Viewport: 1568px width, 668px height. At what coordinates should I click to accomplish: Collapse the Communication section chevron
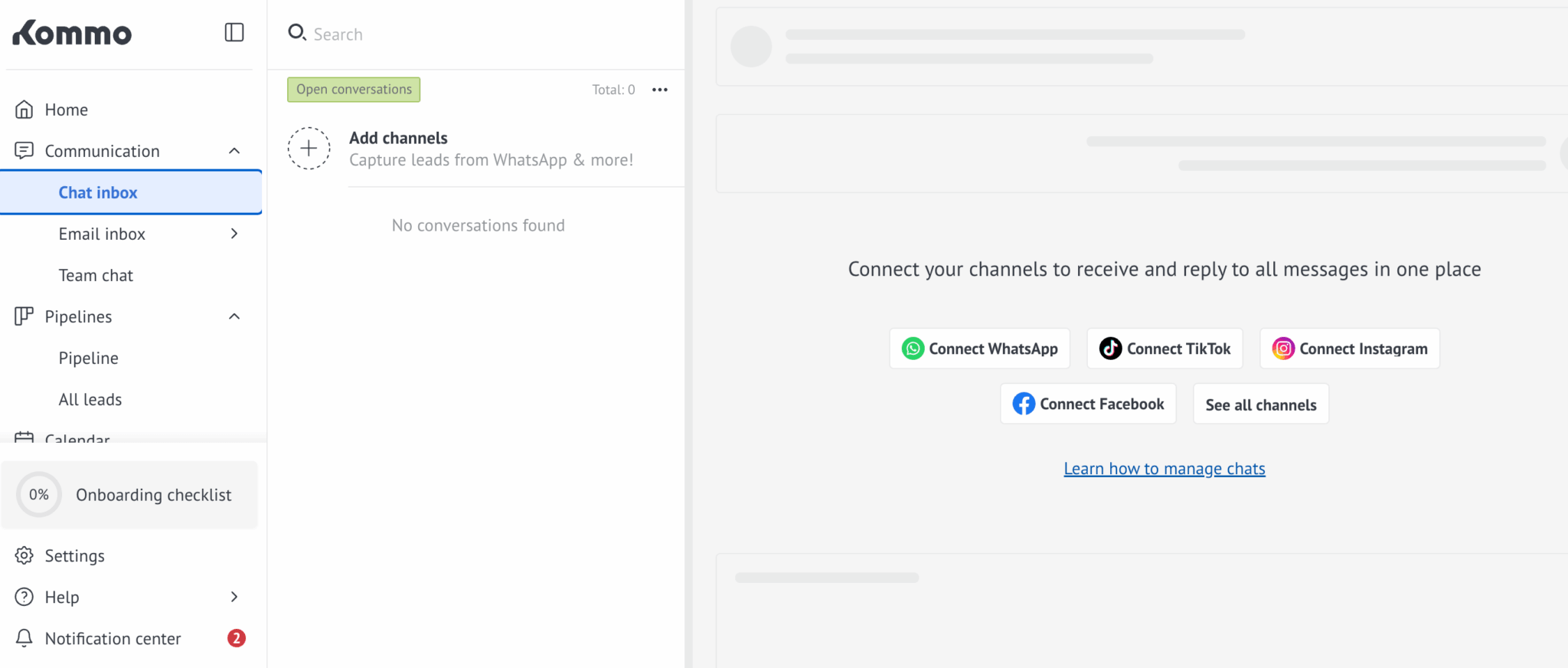point(234,151)
